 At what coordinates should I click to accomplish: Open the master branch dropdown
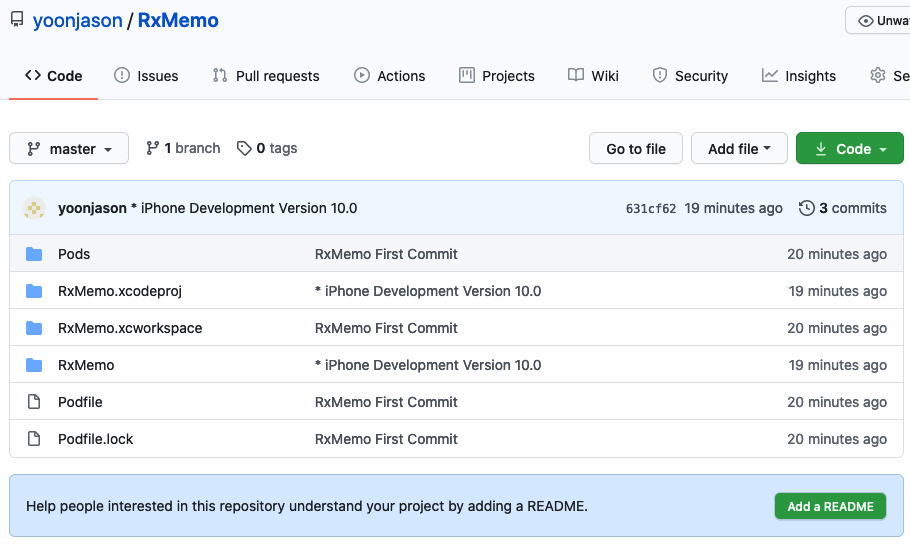tap(69, 149)
